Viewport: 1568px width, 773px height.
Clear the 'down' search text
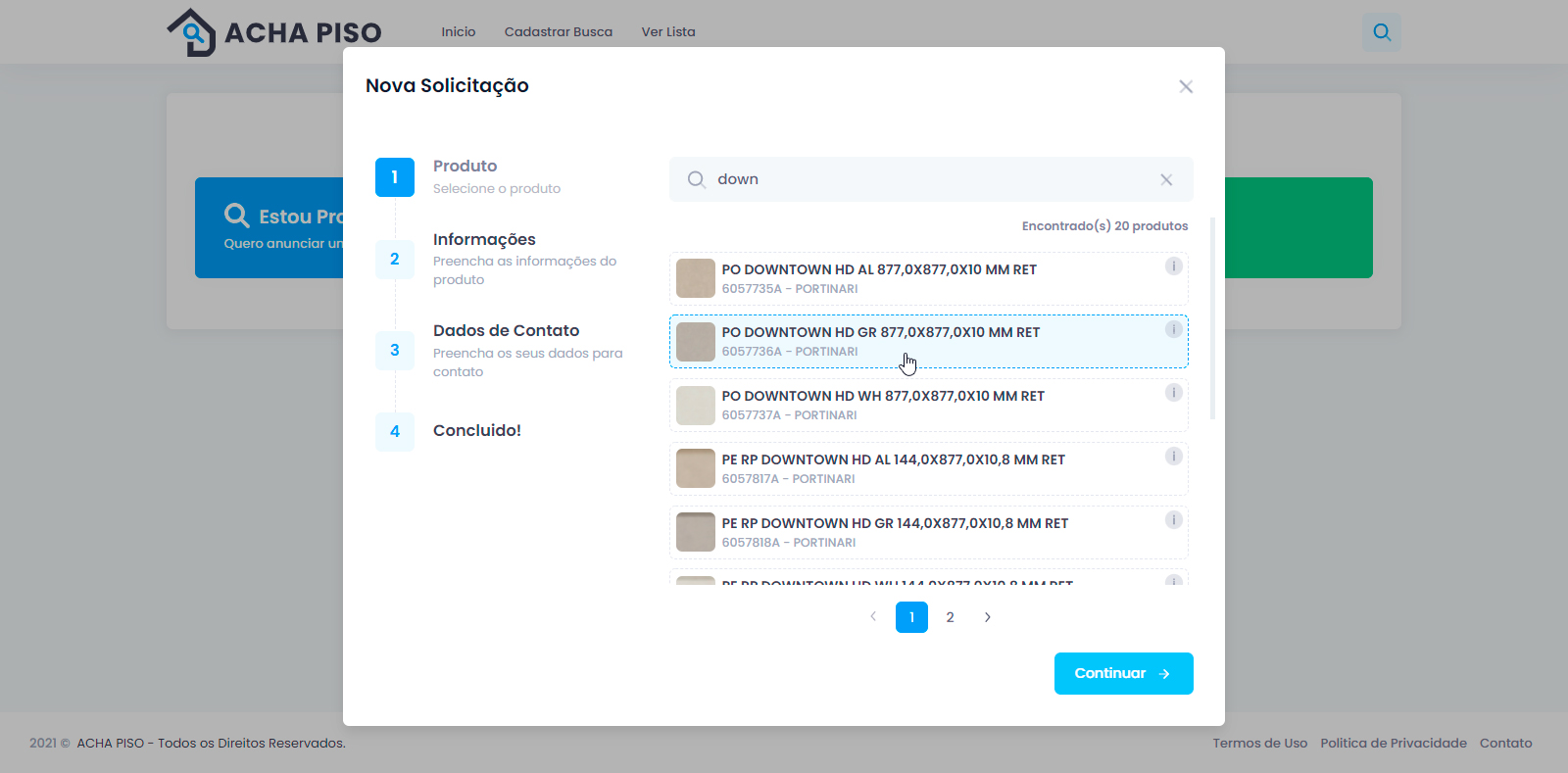point(1166,179)
